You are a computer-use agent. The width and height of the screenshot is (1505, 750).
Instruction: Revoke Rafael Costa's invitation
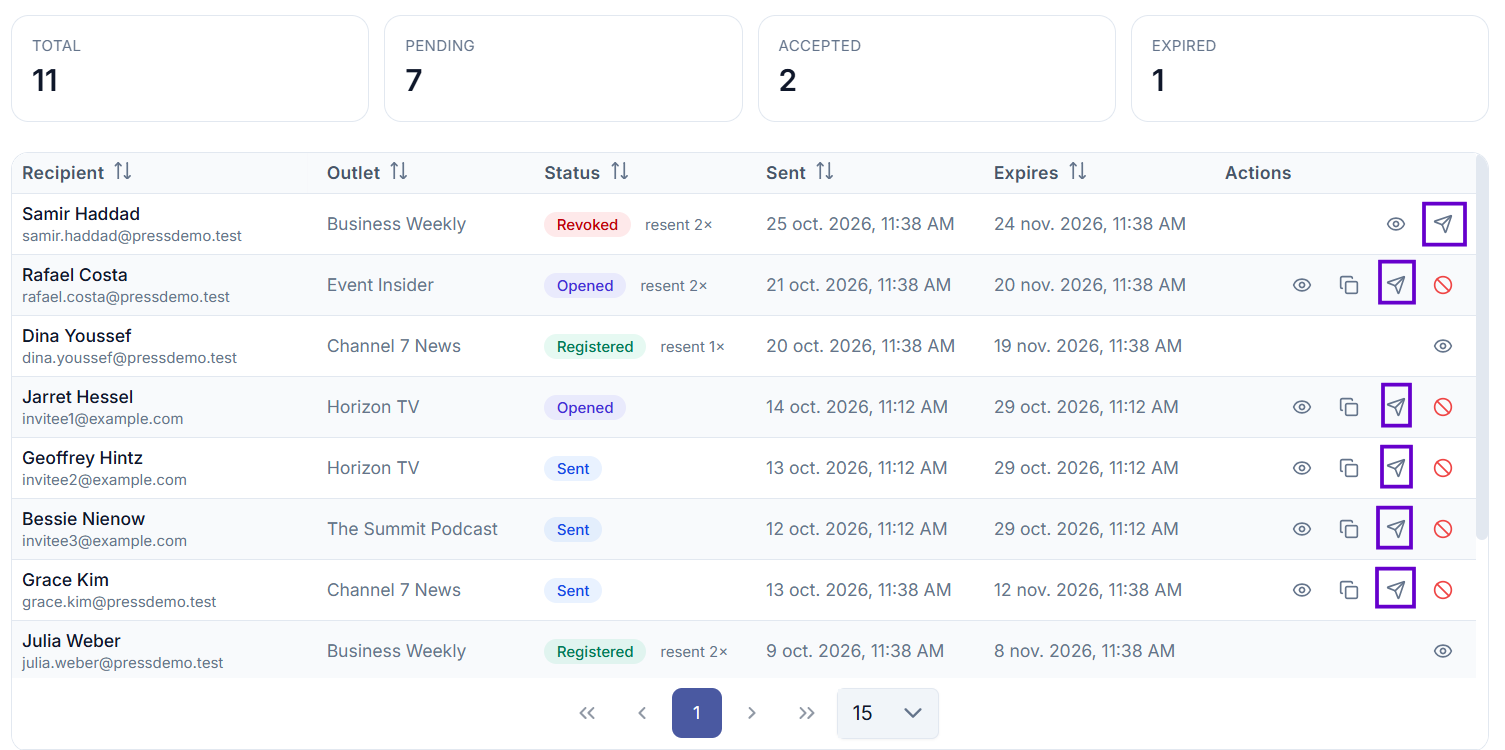1443,285
